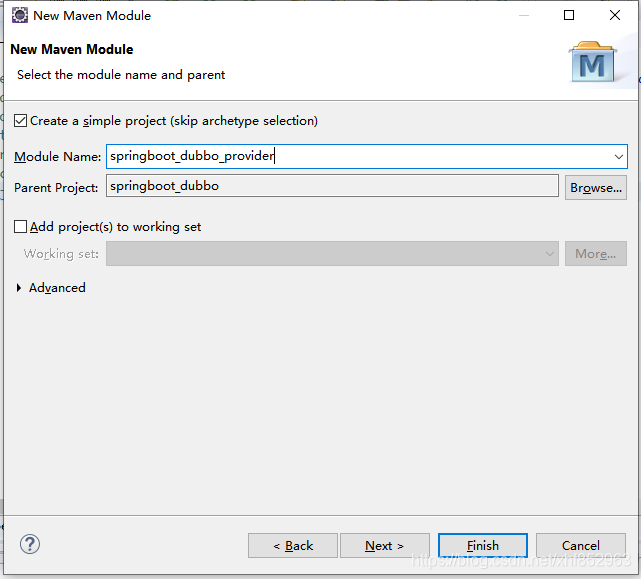Click the More... working set button

(596, 254)
